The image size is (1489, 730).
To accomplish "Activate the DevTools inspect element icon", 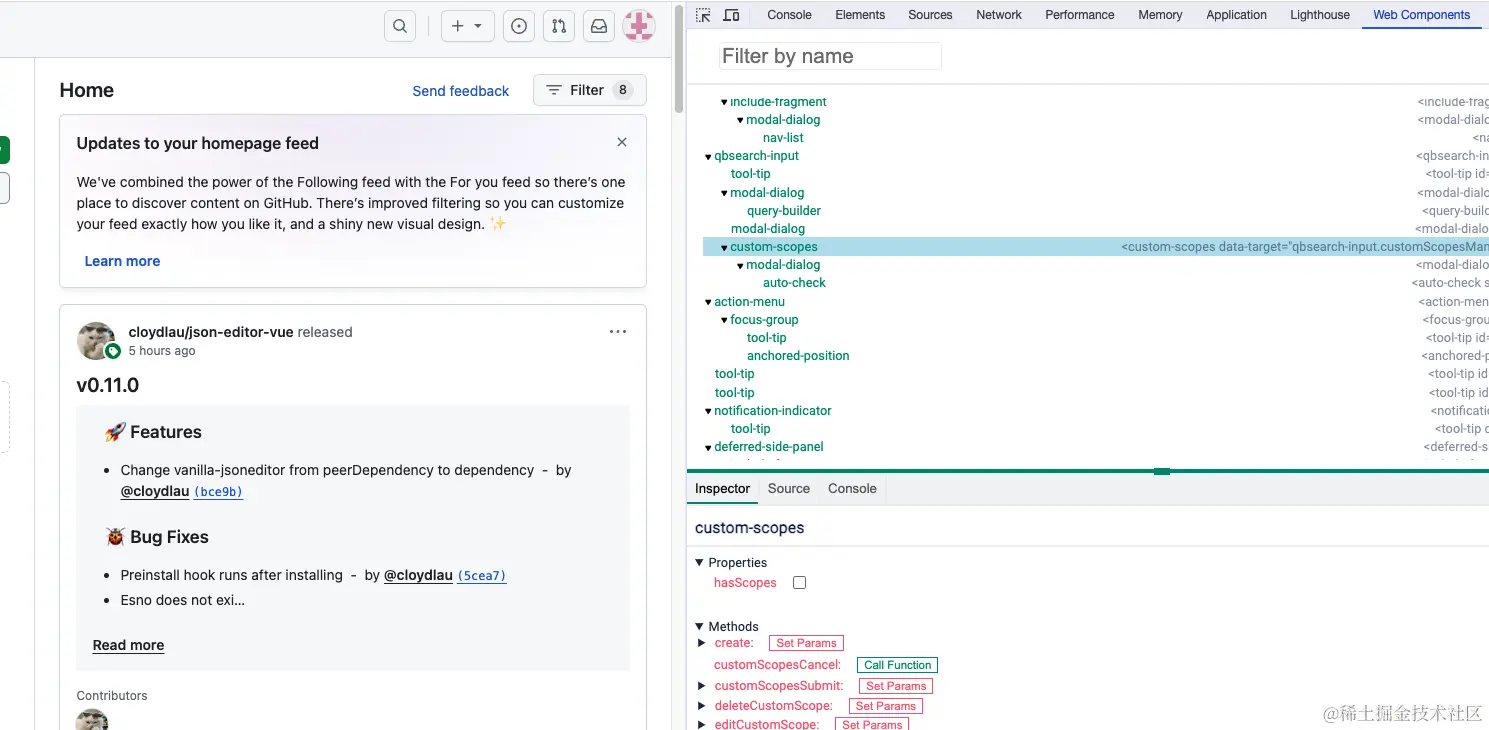I will coord(703,15).
